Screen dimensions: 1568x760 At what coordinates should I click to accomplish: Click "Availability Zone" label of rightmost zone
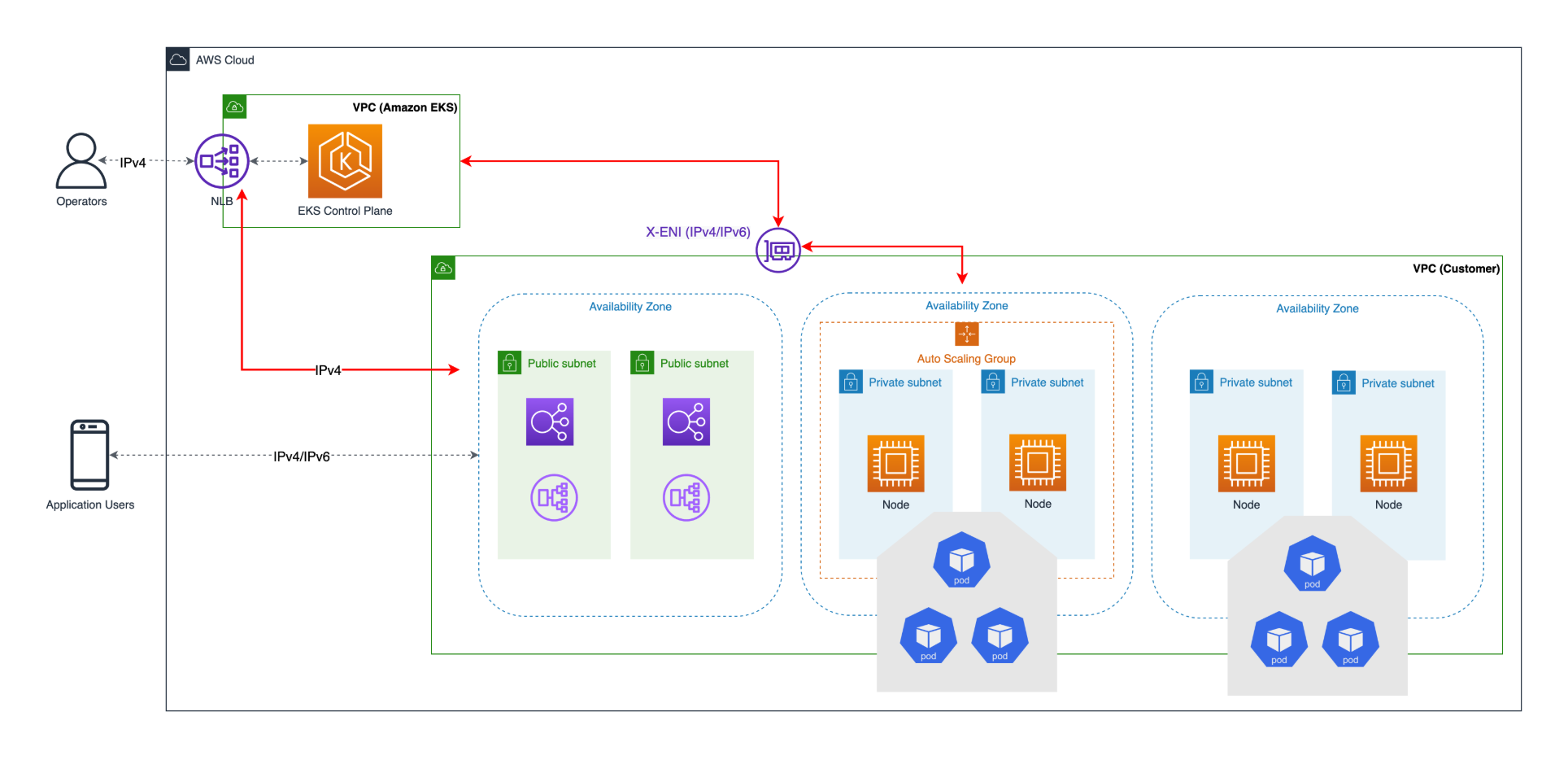click(1317, 308)
